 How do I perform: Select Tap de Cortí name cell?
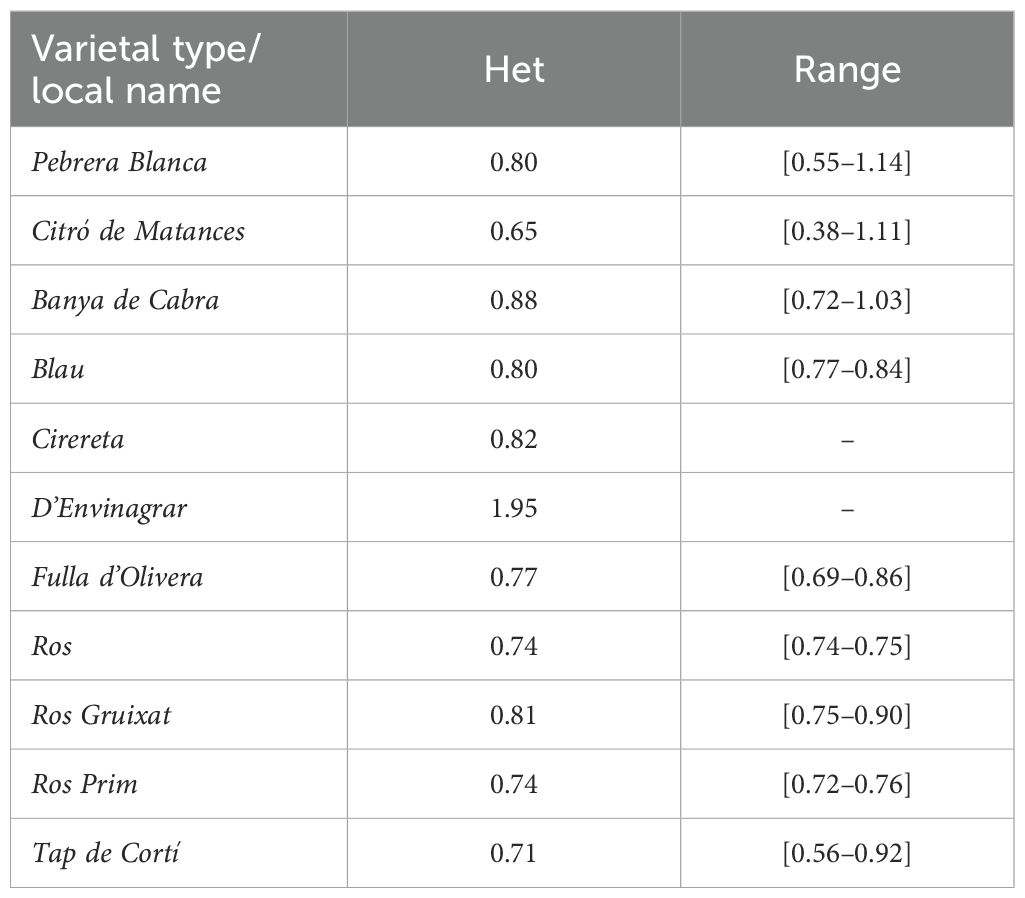tap(105, 854)
